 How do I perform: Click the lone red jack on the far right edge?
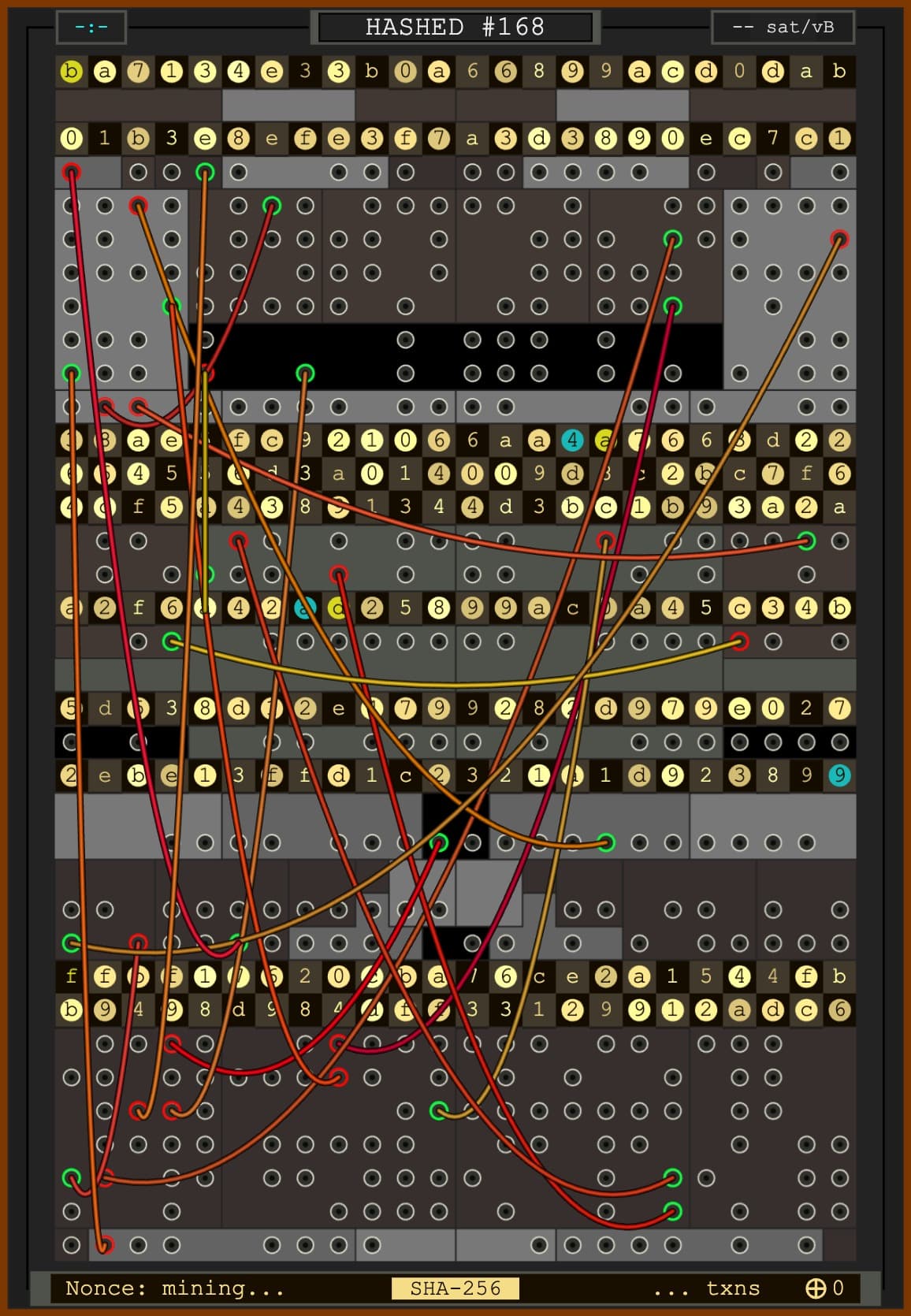point(839,239)
